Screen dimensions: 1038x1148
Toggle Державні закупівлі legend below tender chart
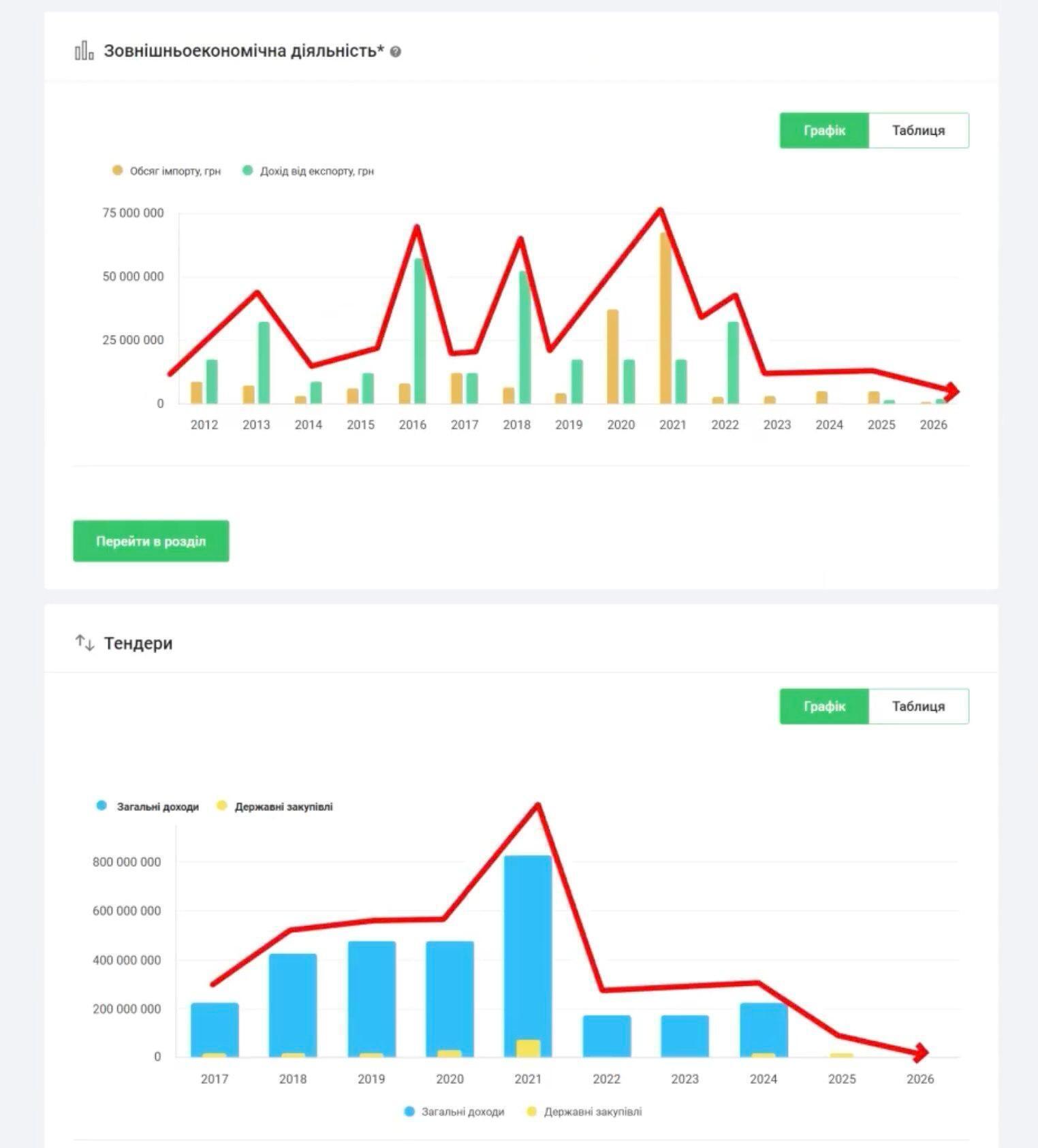point(584,1111)
